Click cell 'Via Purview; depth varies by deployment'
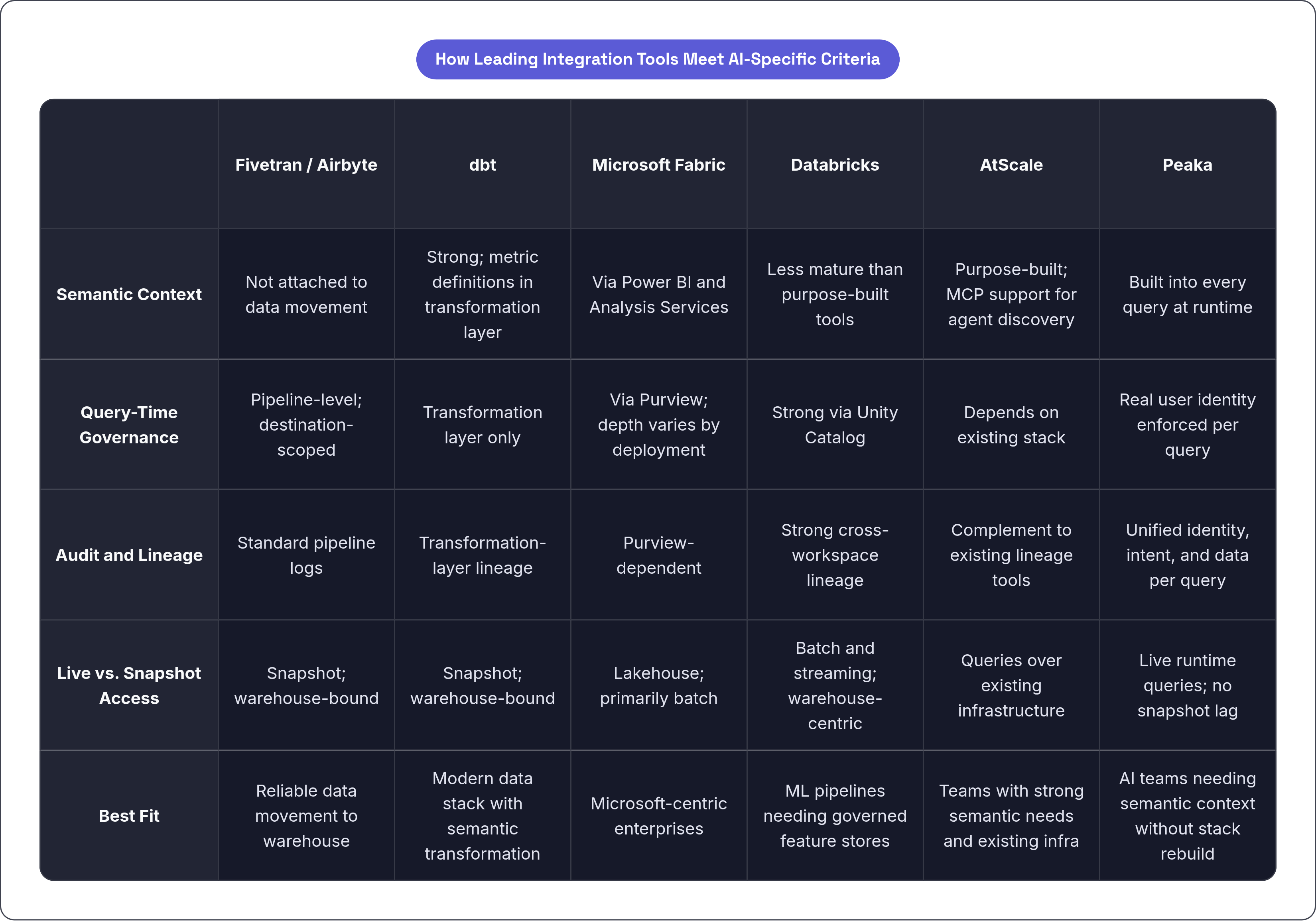The height and width of the screenshot is (921, 1316). 658,425
